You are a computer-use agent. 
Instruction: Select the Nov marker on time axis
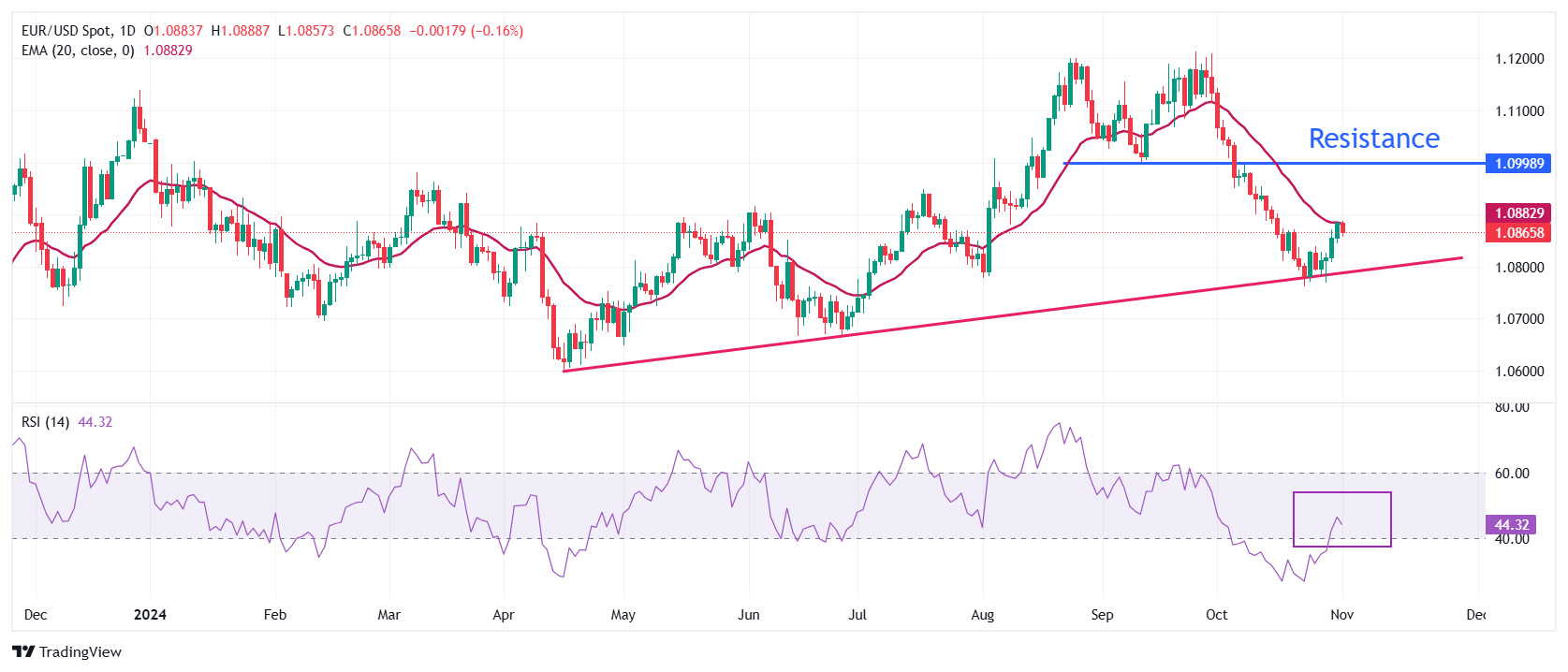(1341, 615)
